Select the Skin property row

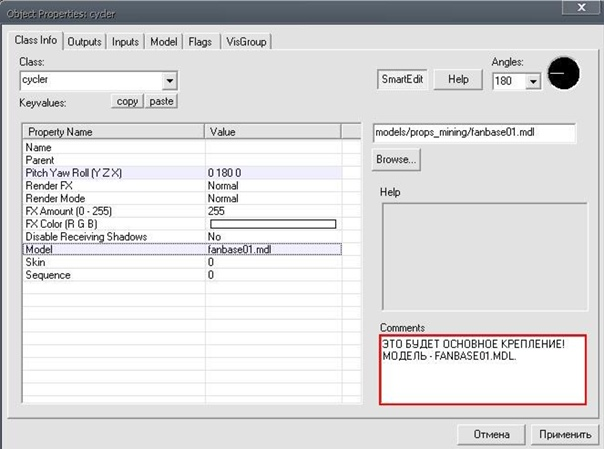[183, 262]
